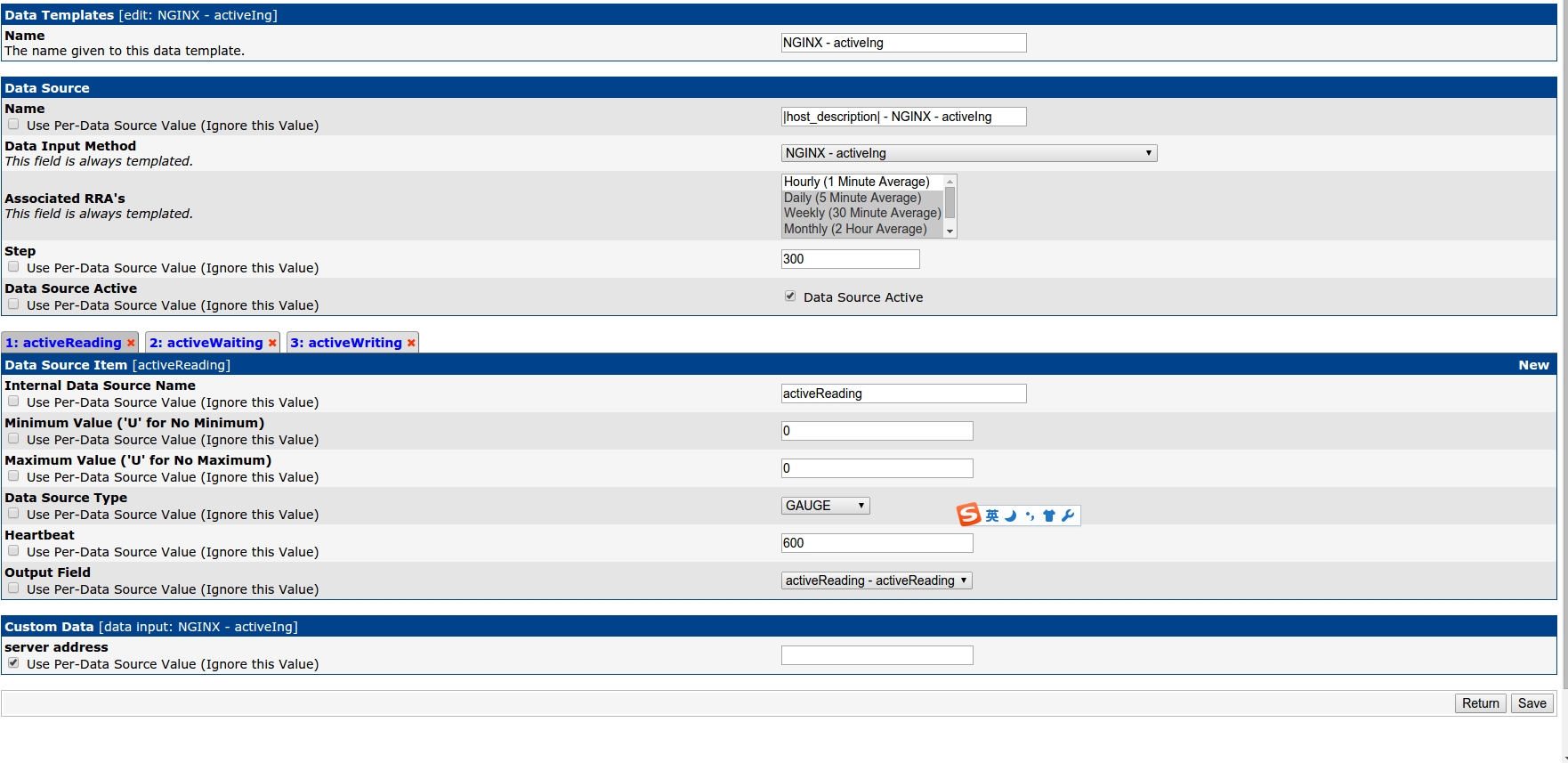Image resolution: width=1568 pixels, height=763 pixels.
Task: Toggle per-data source checkbox under Maximum Value
Action: [x=13, y=476]
